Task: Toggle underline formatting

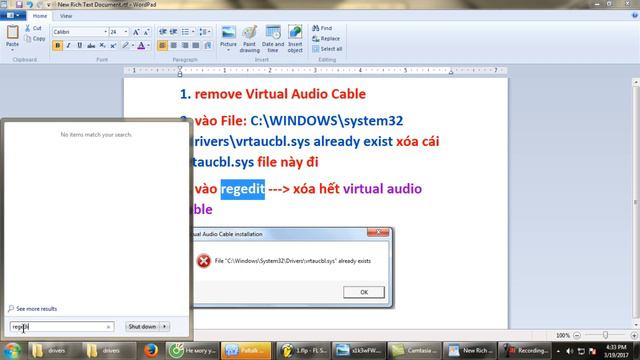Action: coord(80,45)
